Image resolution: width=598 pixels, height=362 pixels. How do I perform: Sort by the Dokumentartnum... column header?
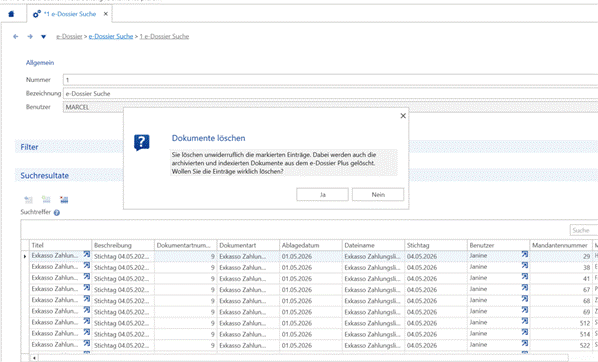pos(185,245)
